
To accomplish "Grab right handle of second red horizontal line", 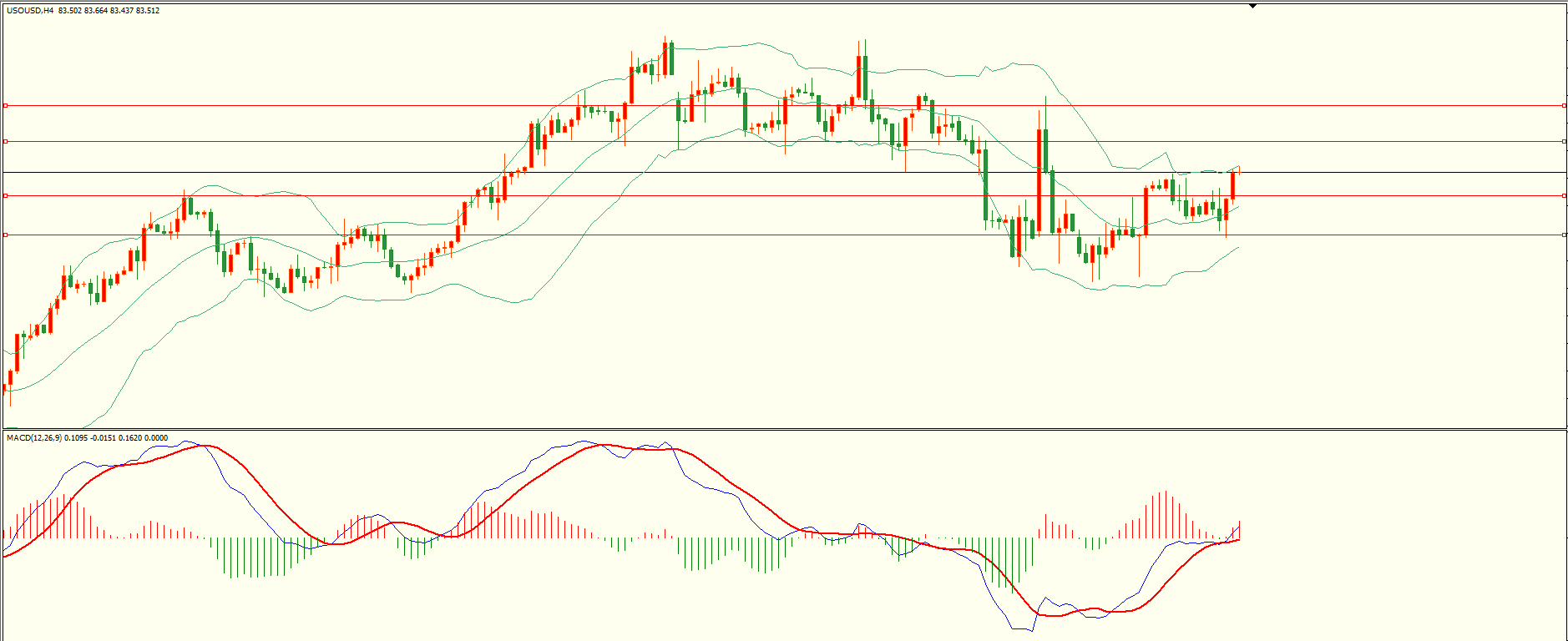I will pos(1563,142).
